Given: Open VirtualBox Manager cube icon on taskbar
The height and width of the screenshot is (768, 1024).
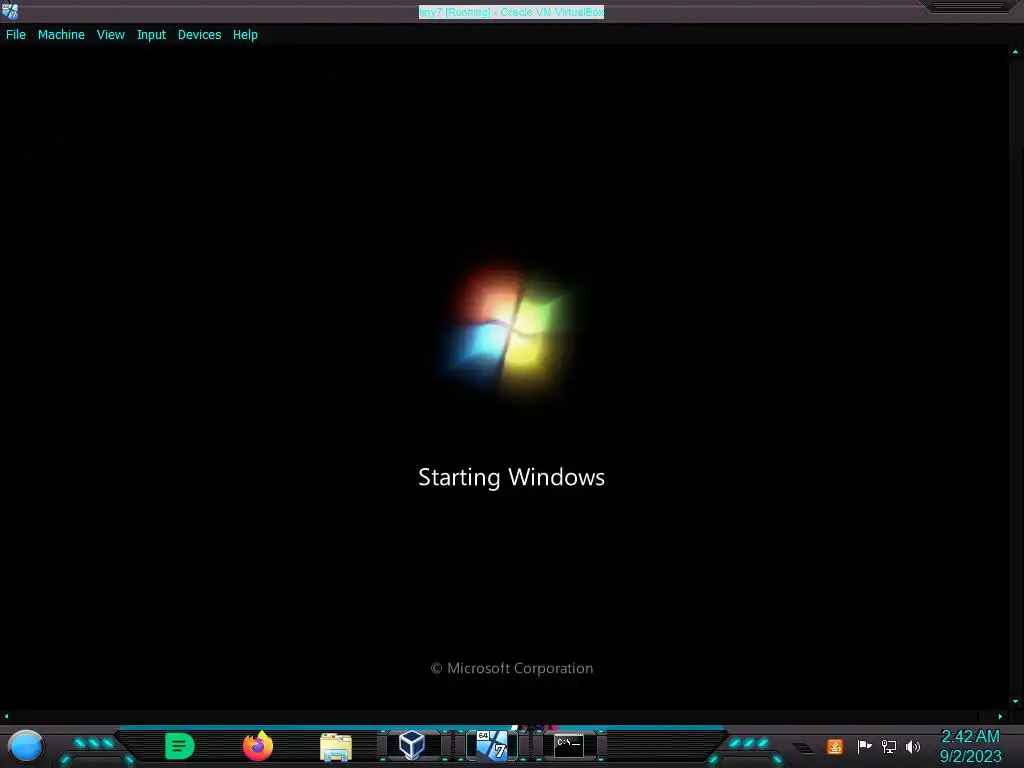Looking at the screenshot, I should pos(412,745).
